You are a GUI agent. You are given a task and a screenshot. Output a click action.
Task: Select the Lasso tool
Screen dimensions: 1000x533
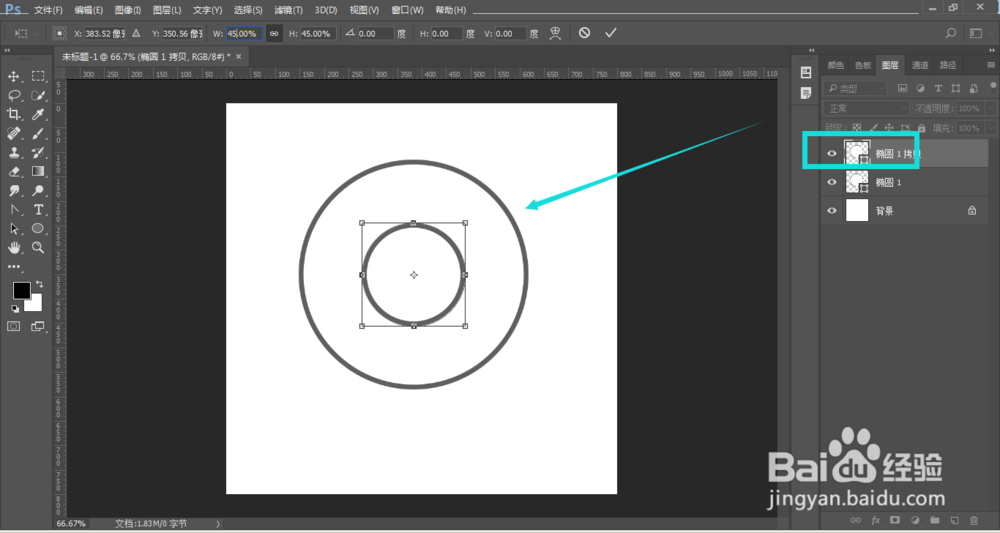coord(13,96)
